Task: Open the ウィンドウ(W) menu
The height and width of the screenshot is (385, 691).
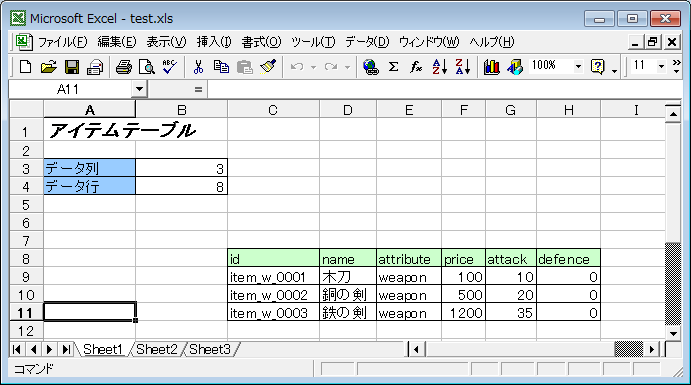Action: tap(429, 42)
